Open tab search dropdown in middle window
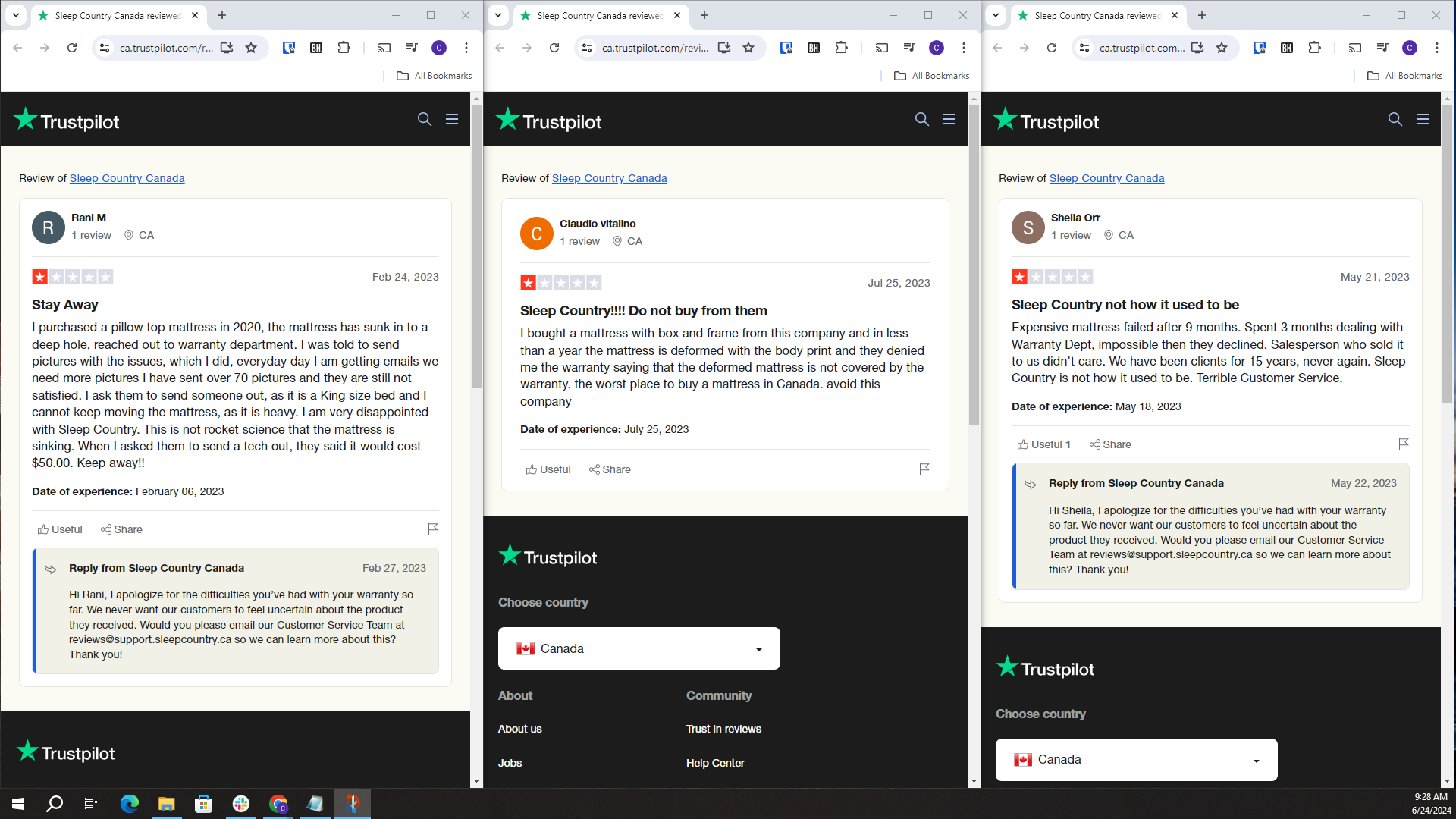Viewport: 1456px width, 819px height. pos(497,15)
